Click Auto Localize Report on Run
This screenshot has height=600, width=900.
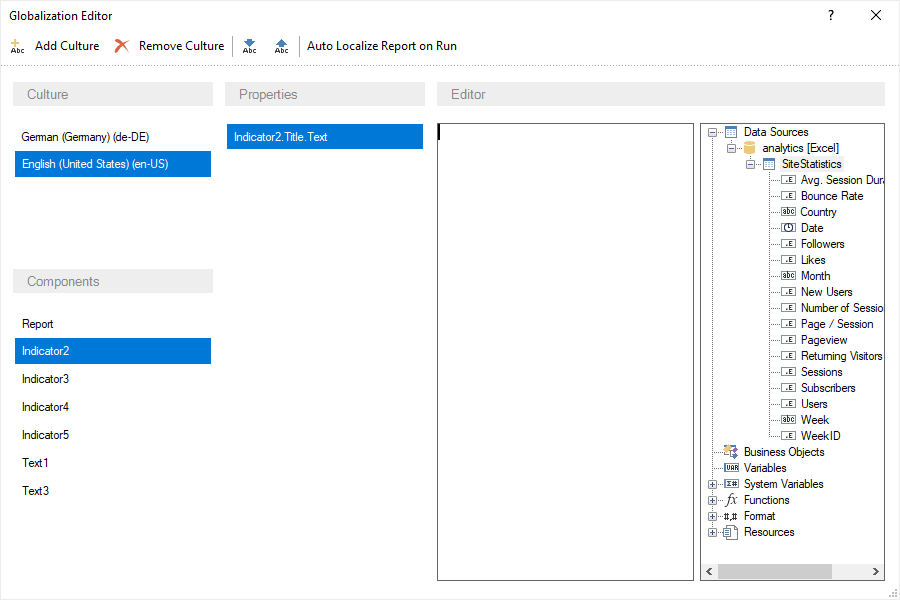tap(382, 46)
